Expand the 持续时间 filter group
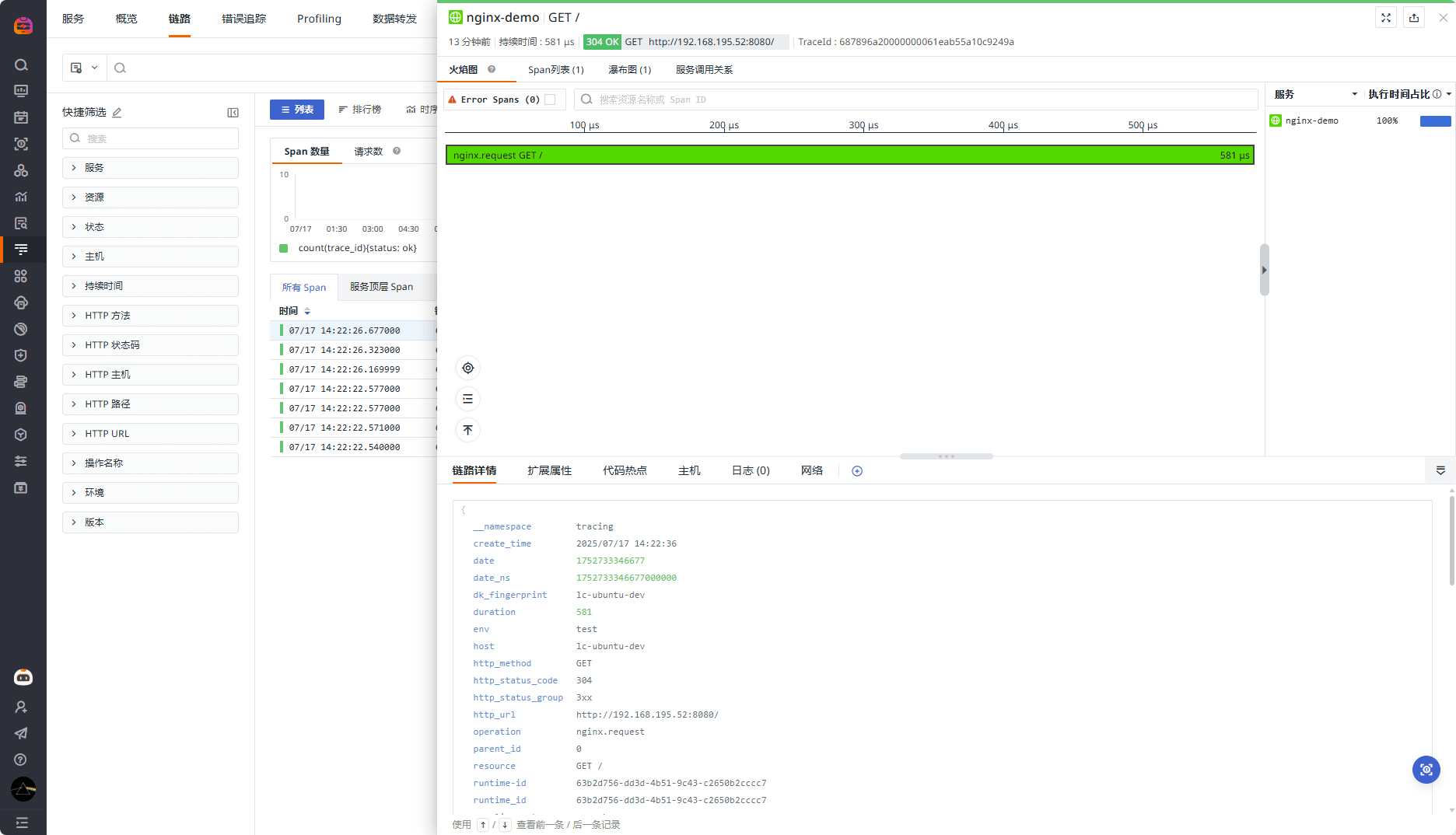 pyautogui.click(x=150, y=286)
